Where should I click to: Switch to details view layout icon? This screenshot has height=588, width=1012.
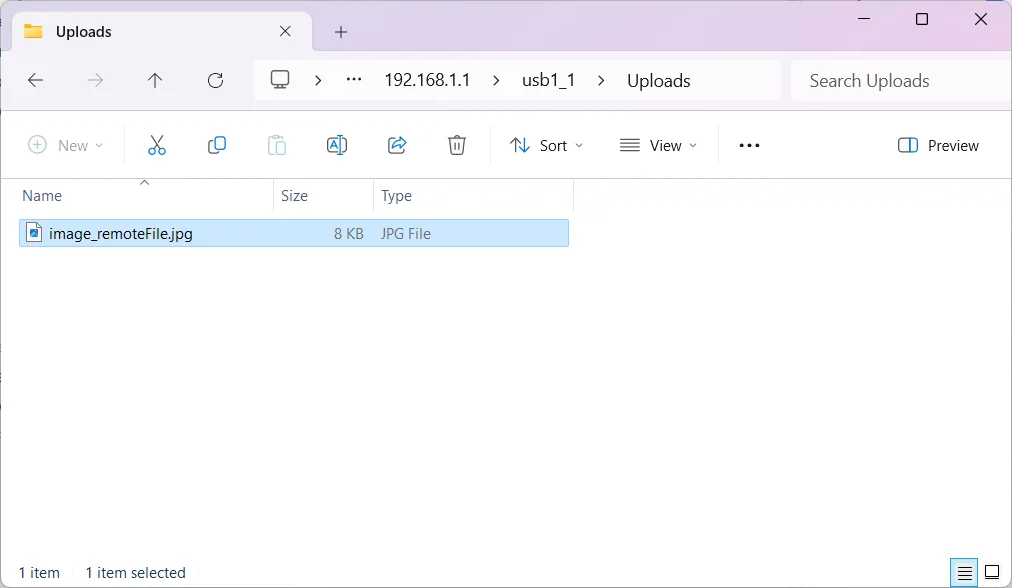pos(964,573)
